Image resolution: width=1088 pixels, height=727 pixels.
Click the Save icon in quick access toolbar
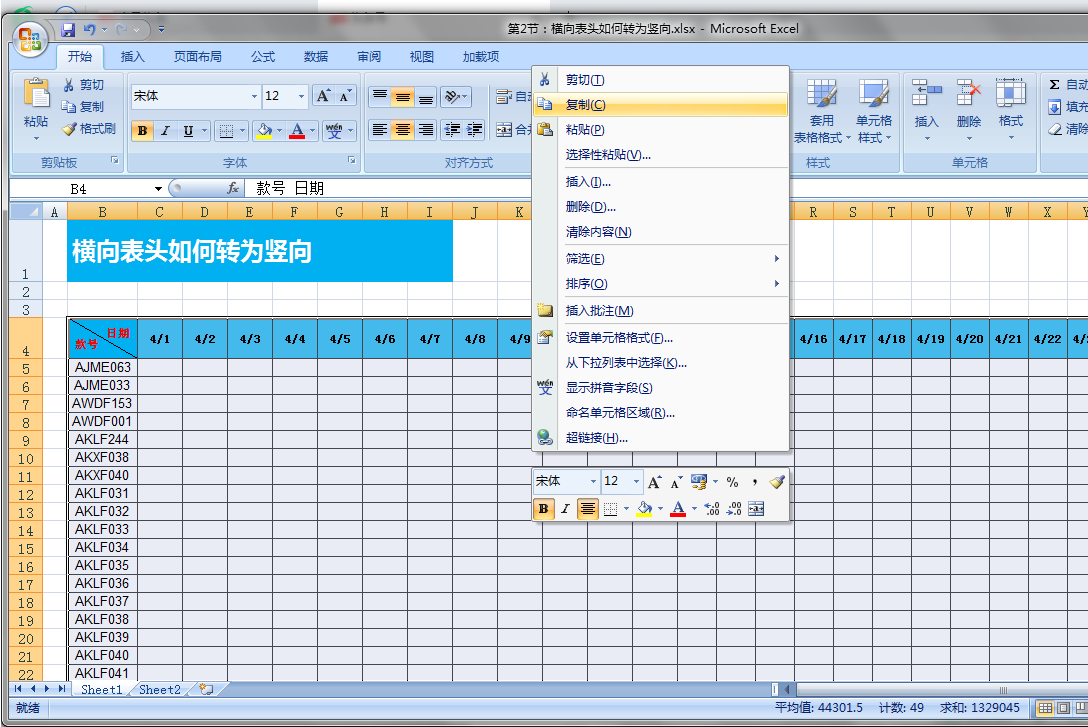(x=68, y=30)
